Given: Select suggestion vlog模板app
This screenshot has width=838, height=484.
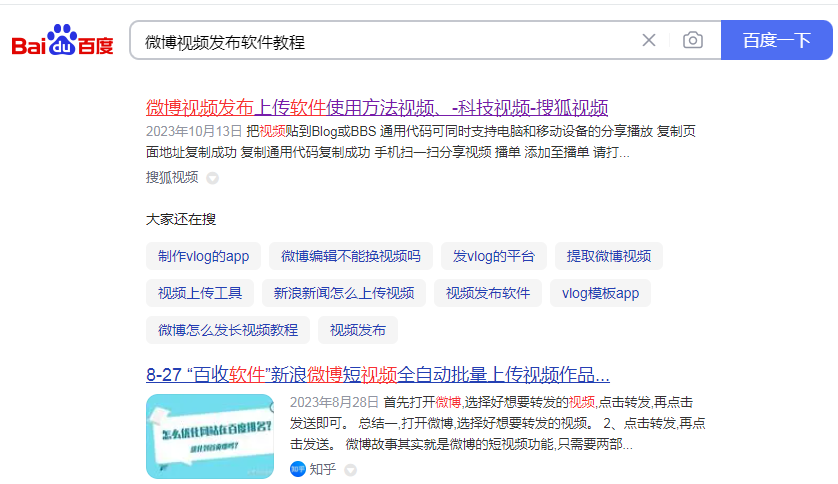Looking at the screenshot, I should coord(600,293).
